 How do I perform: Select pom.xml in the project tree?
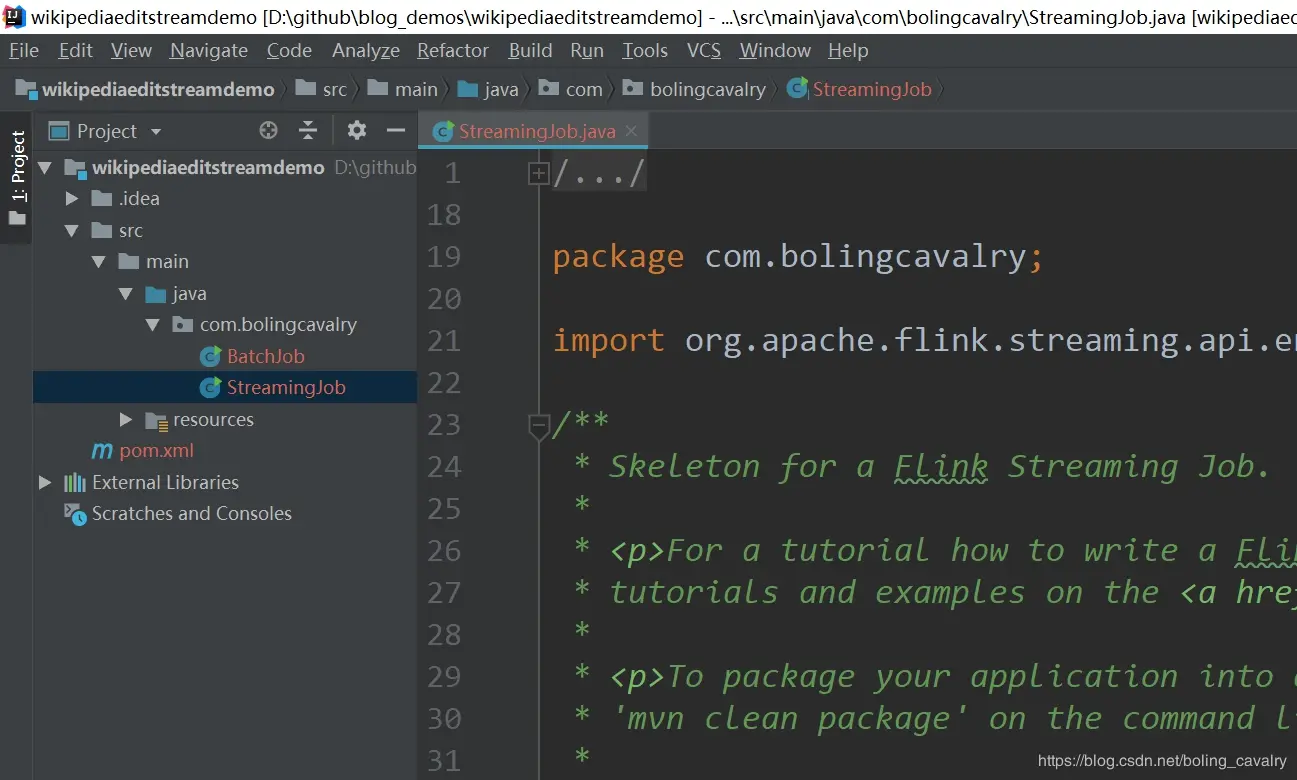157,451
